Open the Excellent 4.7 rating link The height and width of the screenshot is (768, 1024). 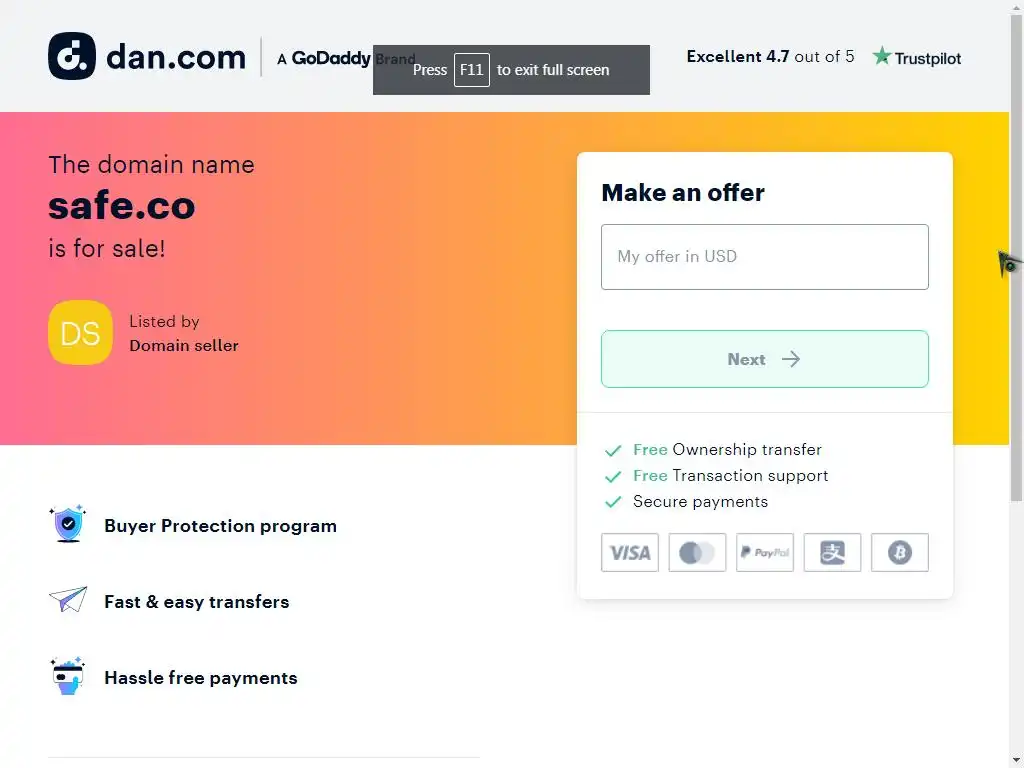pyautogui.click(x=770, y=57)
